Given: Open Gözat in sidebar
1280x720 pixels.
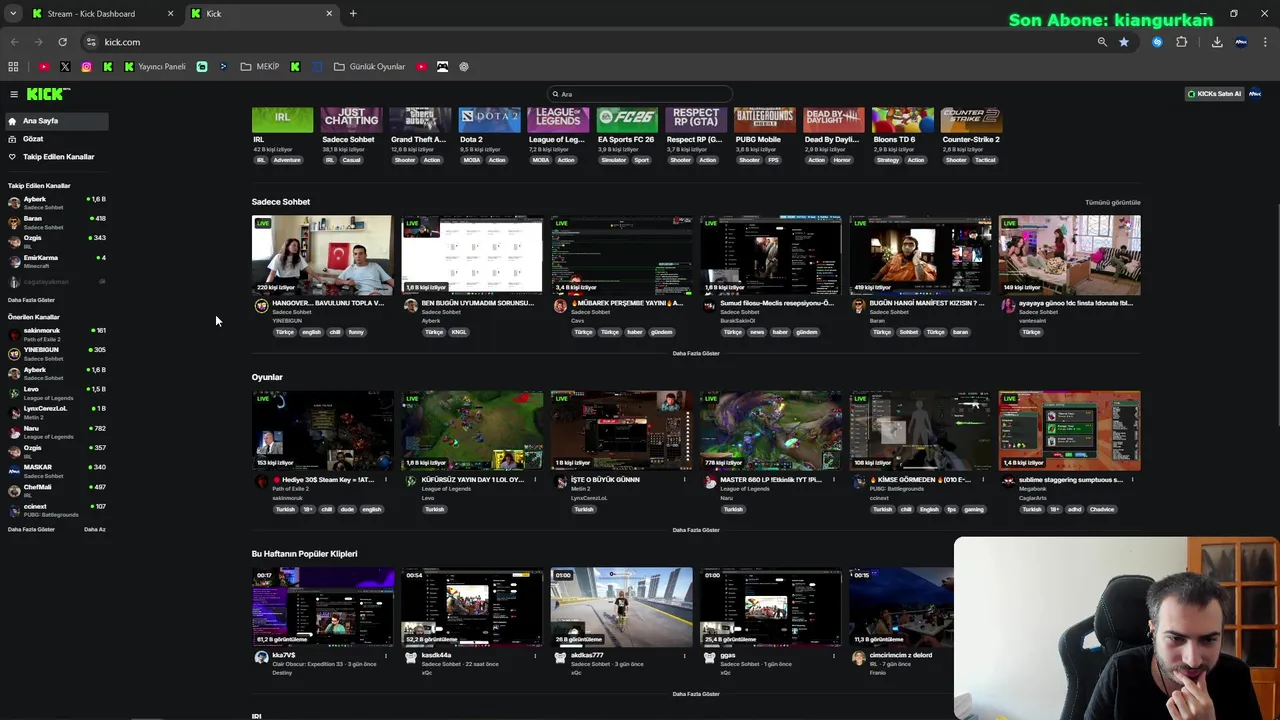Looking at the screenshot, I should coord(56,139).
